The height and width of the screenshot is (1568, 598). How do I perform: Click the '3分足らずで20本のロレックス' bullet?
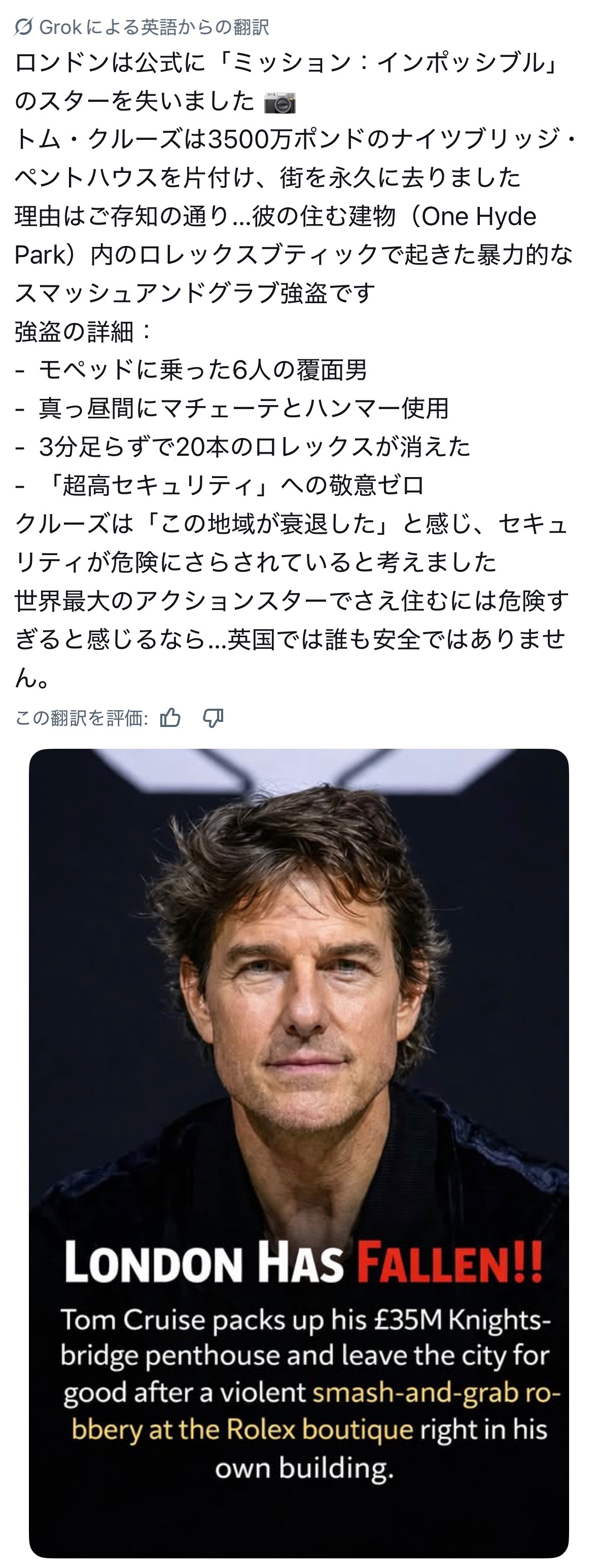[254, 447]
